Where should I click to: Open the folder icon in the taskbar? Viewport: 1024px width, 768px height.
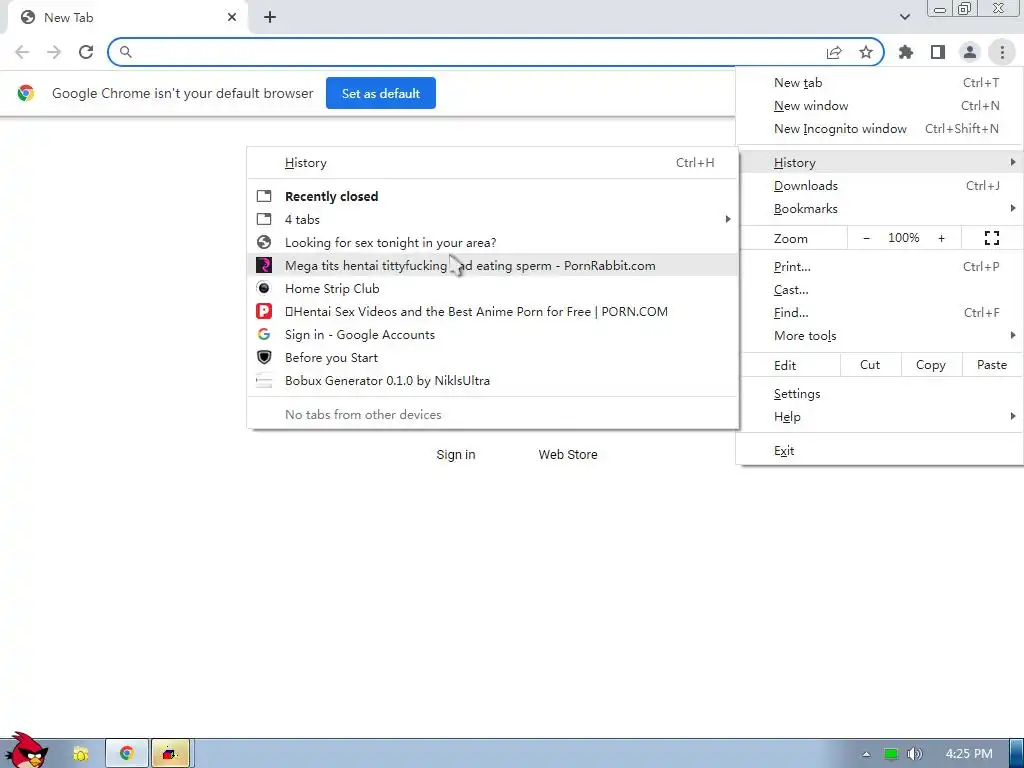pos(80,754)
